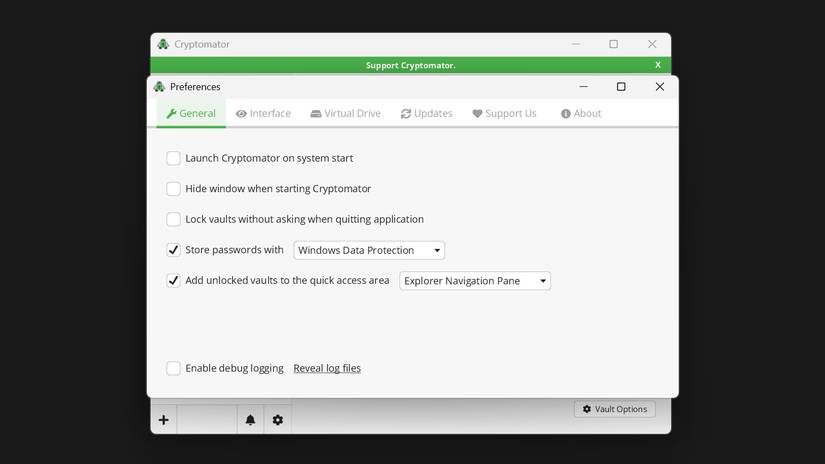The height and width of the screenshot is (464, 825).
Task: Open the Interface tab
Action: coord(263,113)
